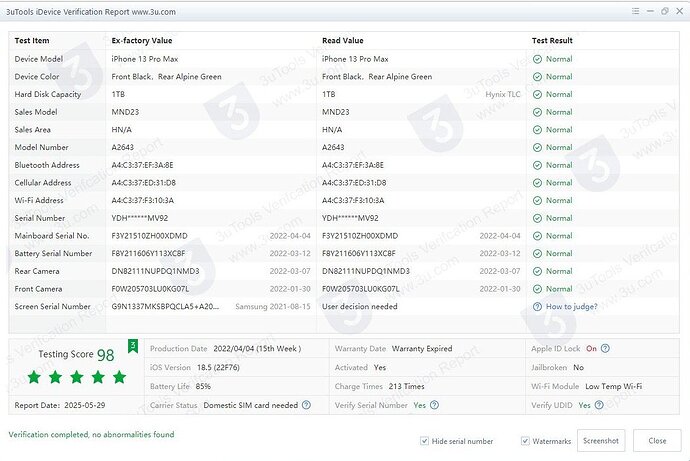
Task: Click the Report Date 2025-05-29 text
Action: [60, 405]
